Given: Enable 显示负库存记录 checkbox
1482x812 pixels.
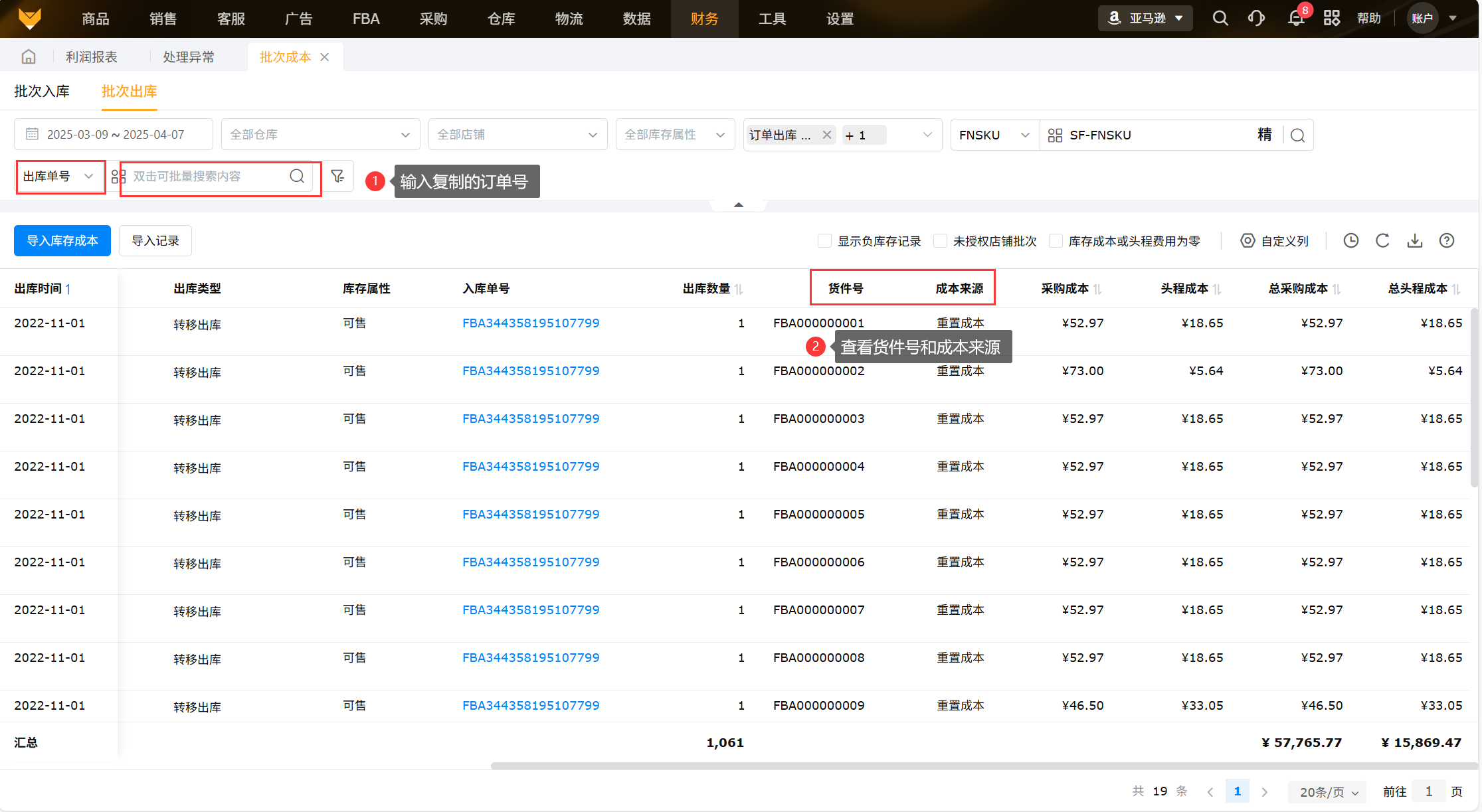Looking at the screenshot, I should pyautogui.click(x=824, y=241).
